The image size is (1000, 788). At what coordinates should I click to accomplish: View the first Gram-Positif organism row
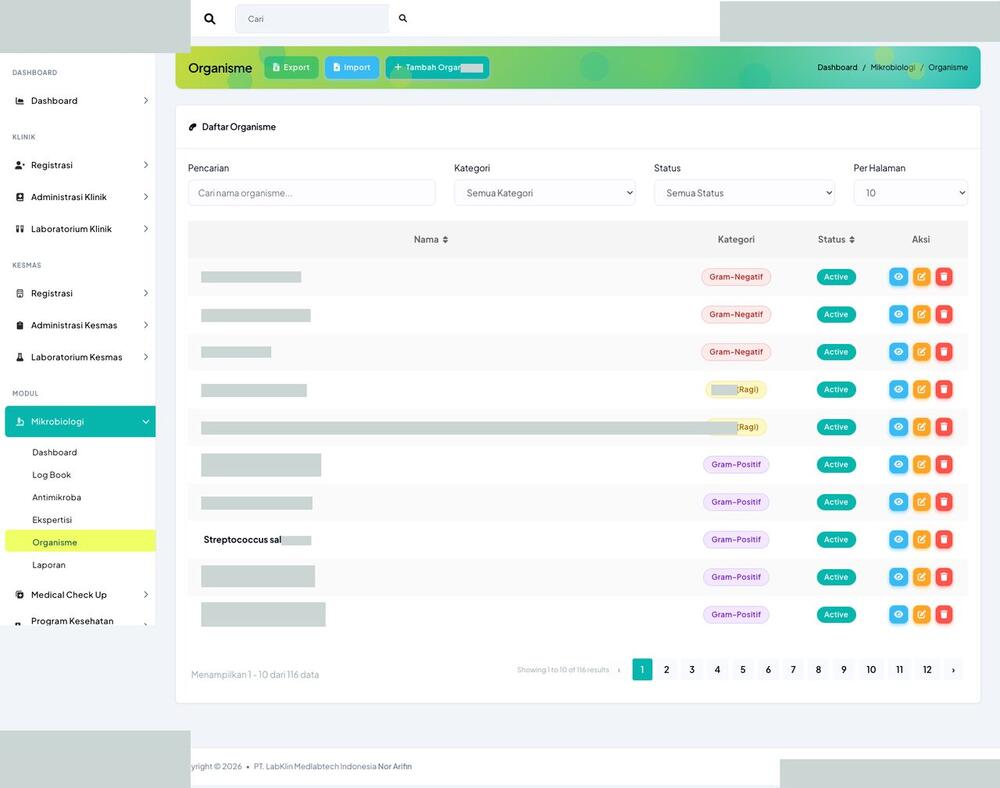click(x=898, y=465)
